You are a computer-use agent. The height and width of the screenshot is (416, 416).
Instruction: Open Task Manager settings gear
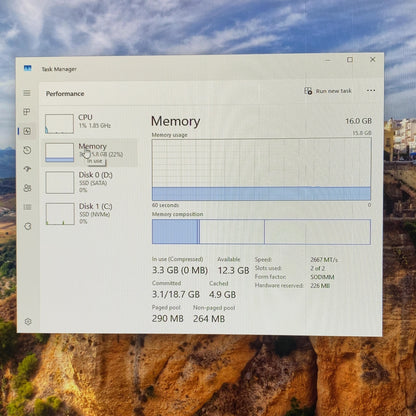pos(28,322)
